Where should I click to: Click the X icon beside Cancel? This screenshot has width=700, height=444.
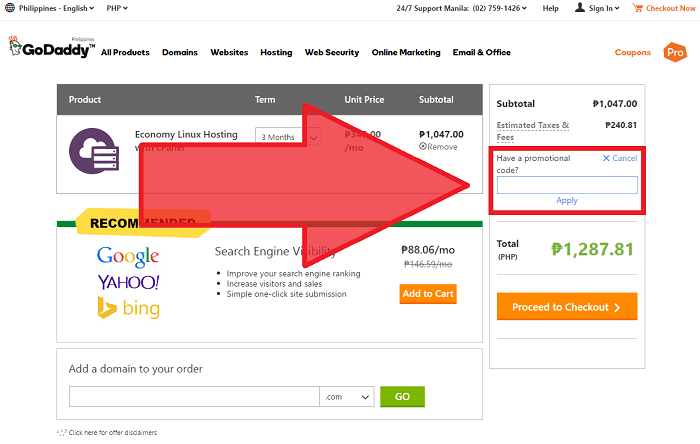click(606, 158)
